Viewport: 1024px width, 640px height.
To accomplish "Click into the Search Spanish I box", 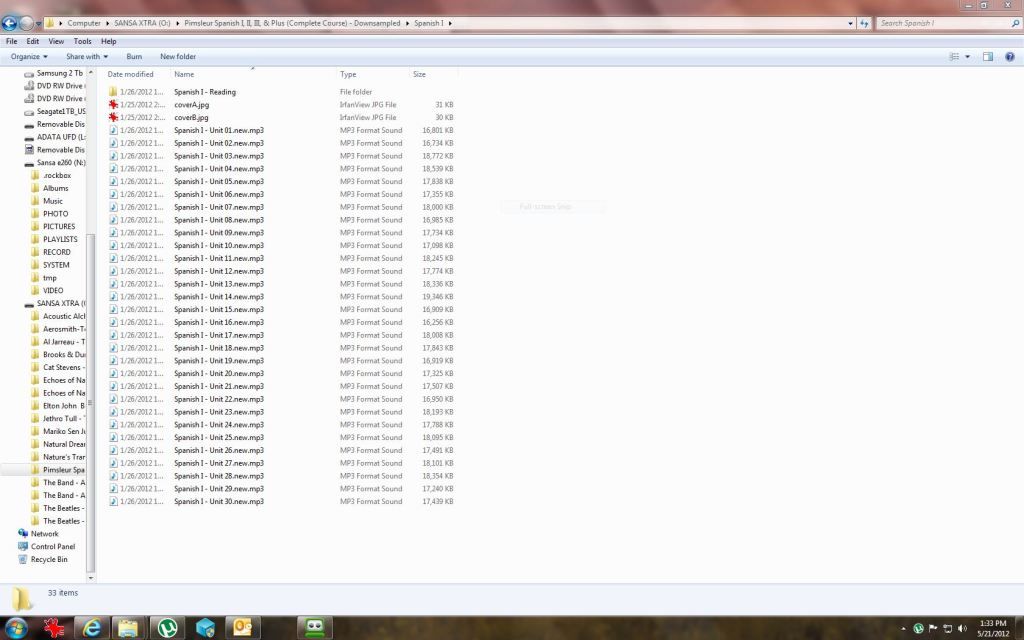I will [944, 23].
